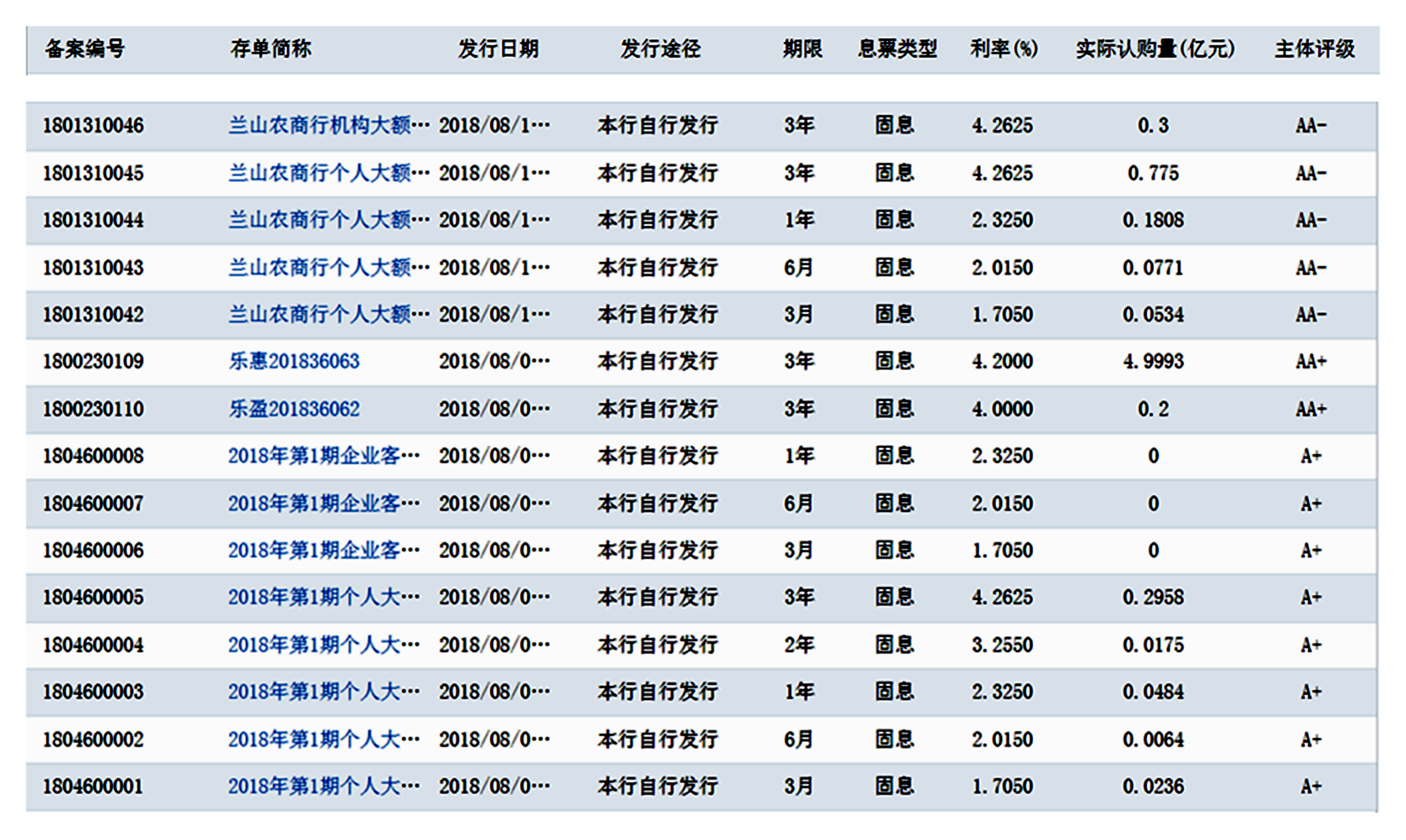Click the 备案编号 column header
This screenshot has height=840, width=1406.
[85, 49]
